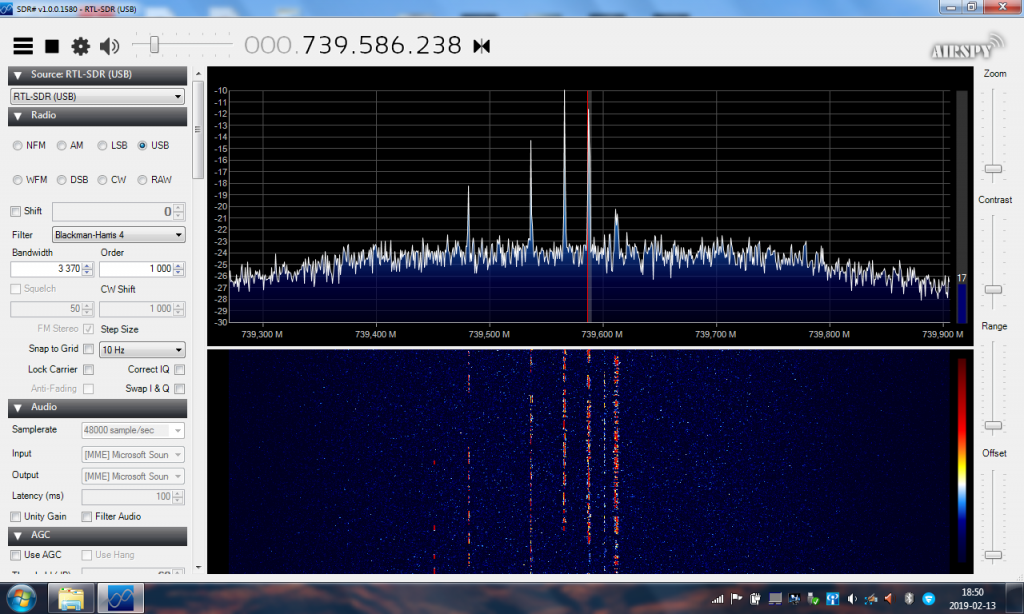1024x614 pixels.
Task: Select DSB demodulation mode
Action: [61, 180]
